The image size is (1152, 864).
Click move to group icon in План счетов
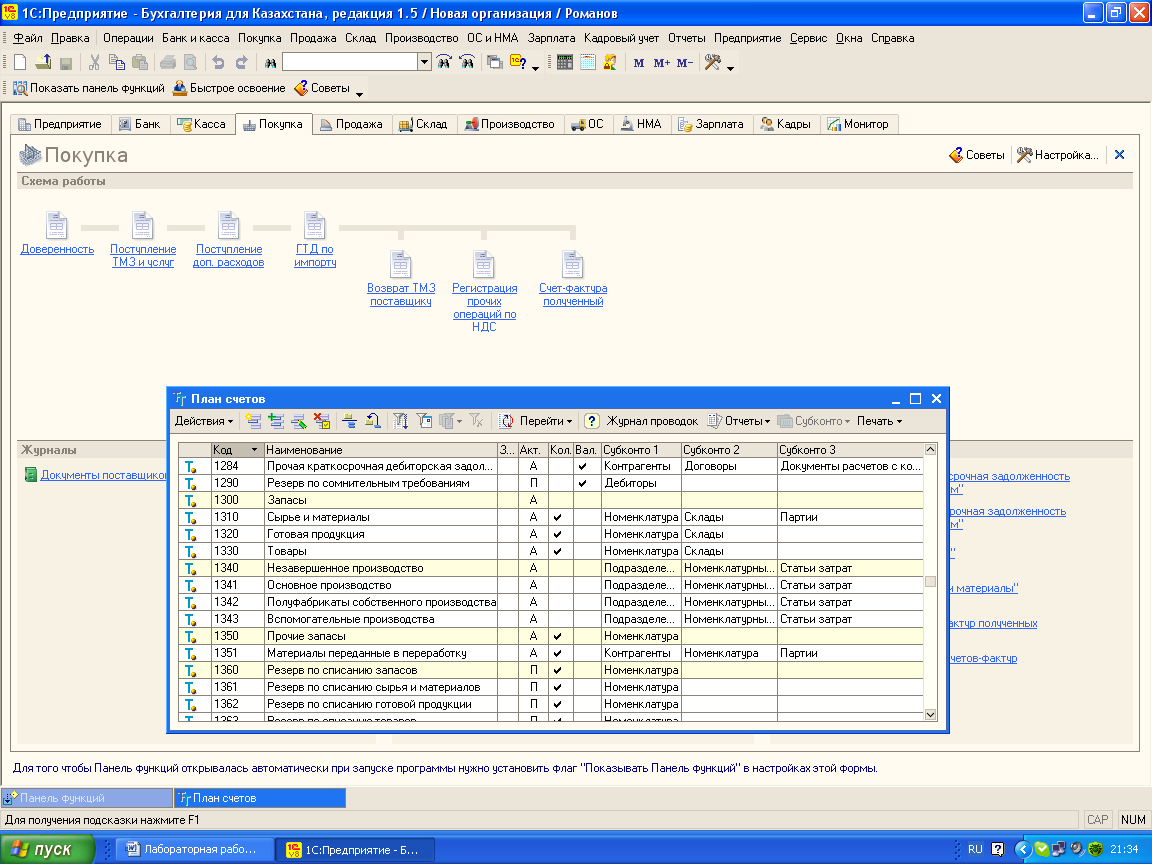click(x=372, y=421)
